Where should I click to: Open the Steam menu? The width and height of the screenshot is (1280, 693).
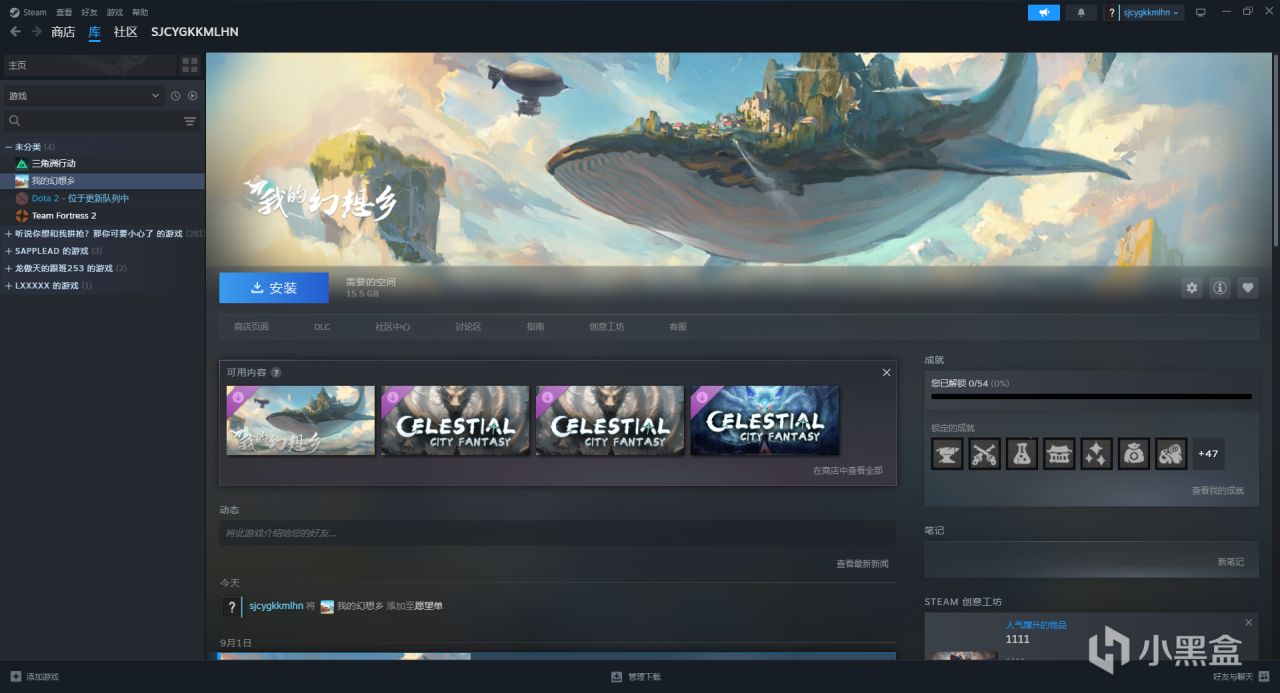(28, 12)
